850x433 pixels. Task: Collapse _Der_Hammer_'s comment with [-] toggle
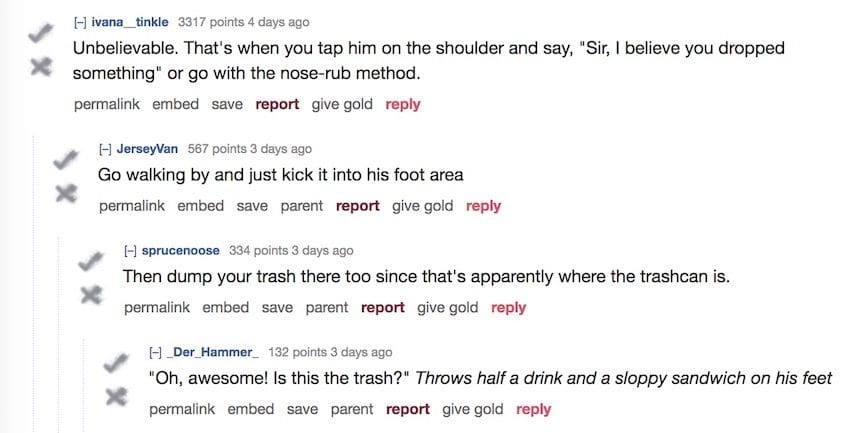tap(155, 352)
